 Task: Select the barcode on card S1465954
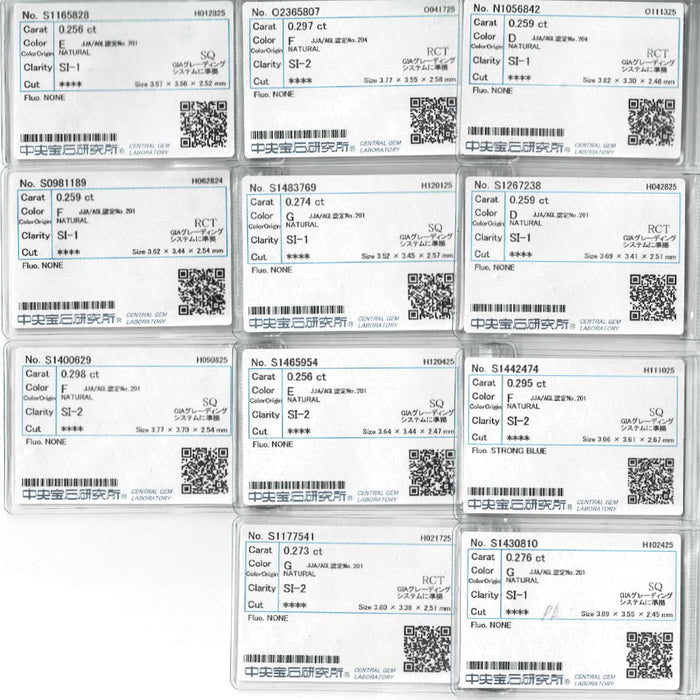pos(297,485)
